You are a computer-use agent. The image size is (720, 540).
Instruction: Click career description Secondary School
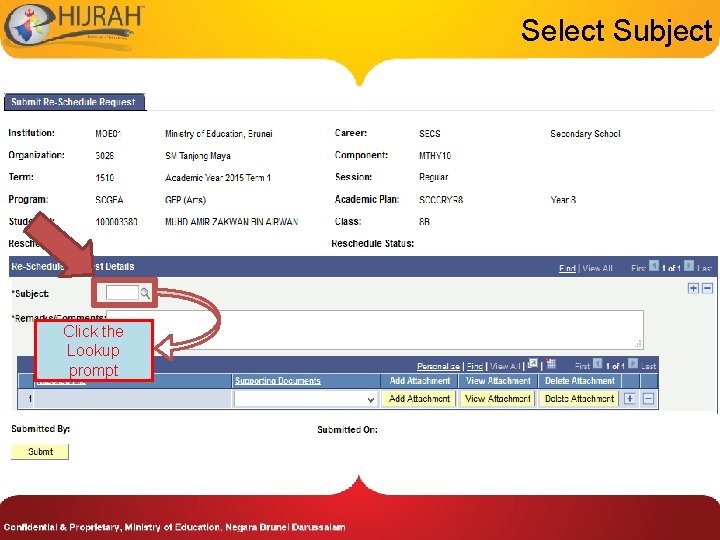pos(585,134)
